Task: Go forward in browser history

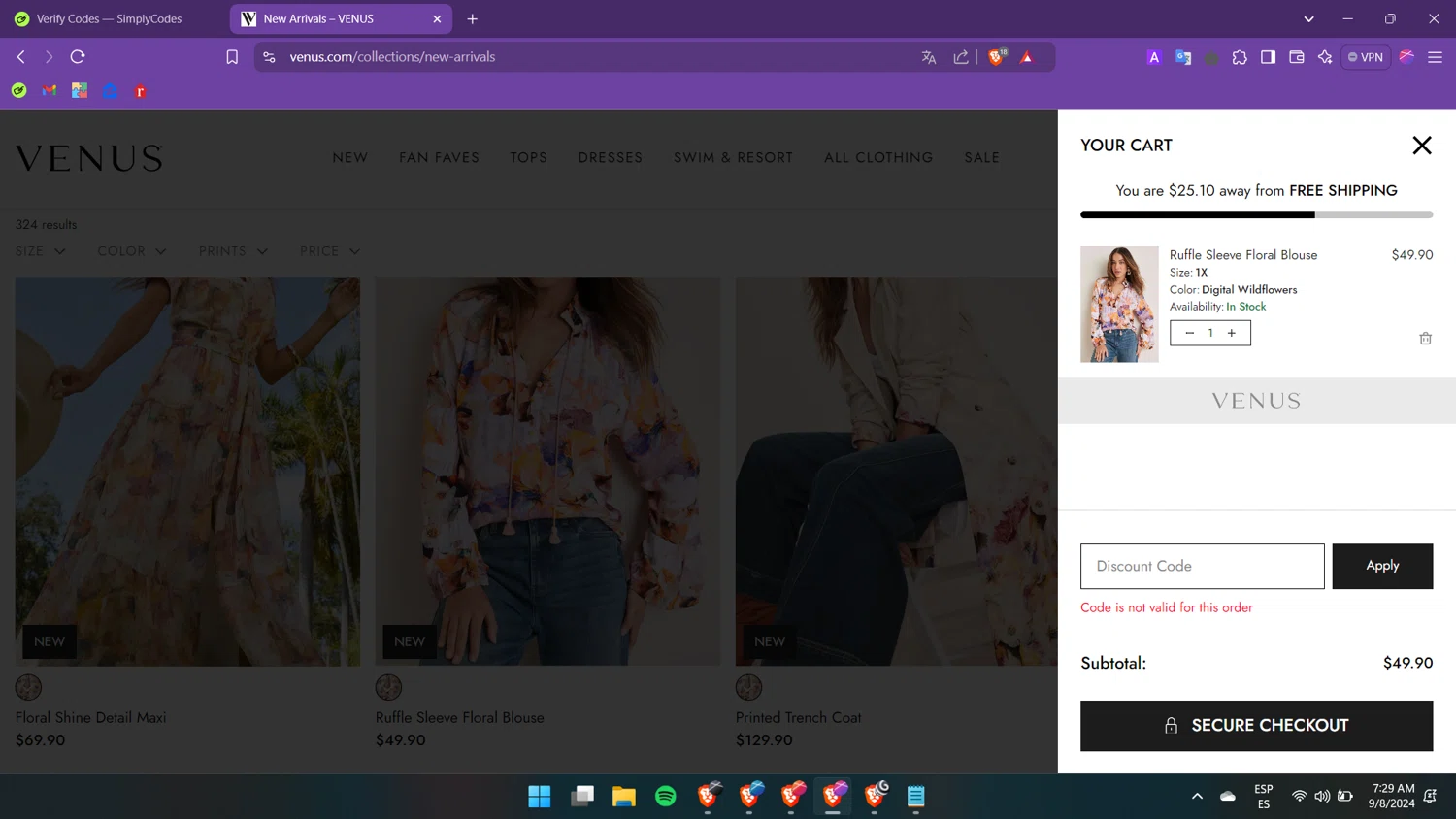Action: [x=49, y=57]
